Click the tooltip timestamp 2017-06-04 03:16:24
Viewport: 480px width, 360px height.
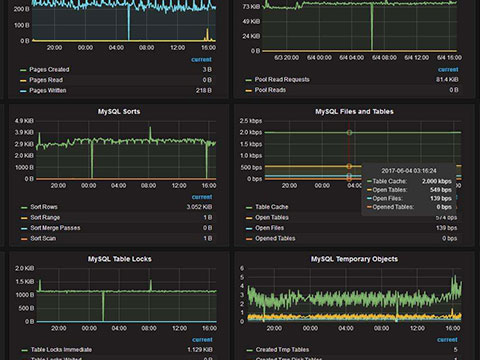409,171
